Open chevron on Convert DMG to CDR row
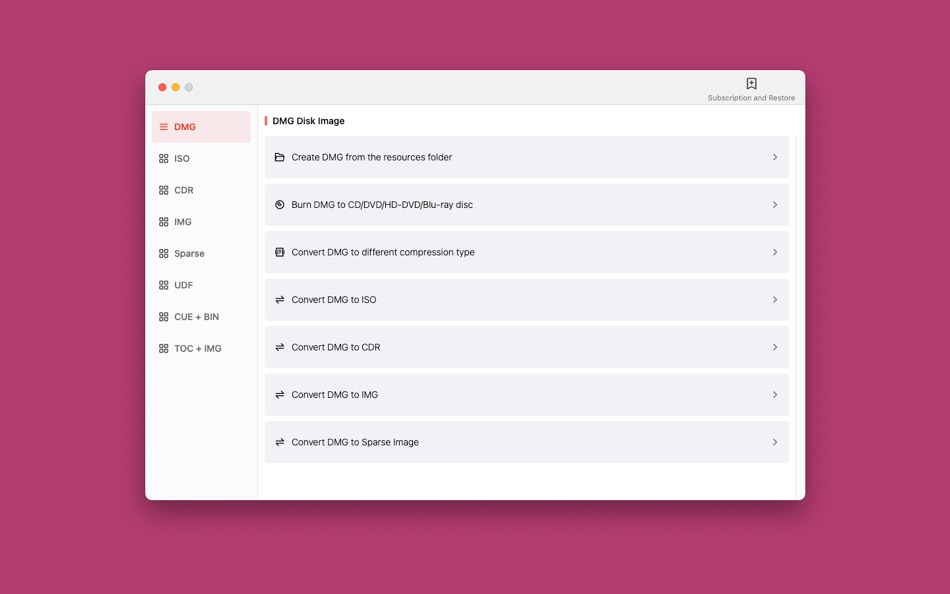This screenshot has width=950, height=594. click(775, 347)
